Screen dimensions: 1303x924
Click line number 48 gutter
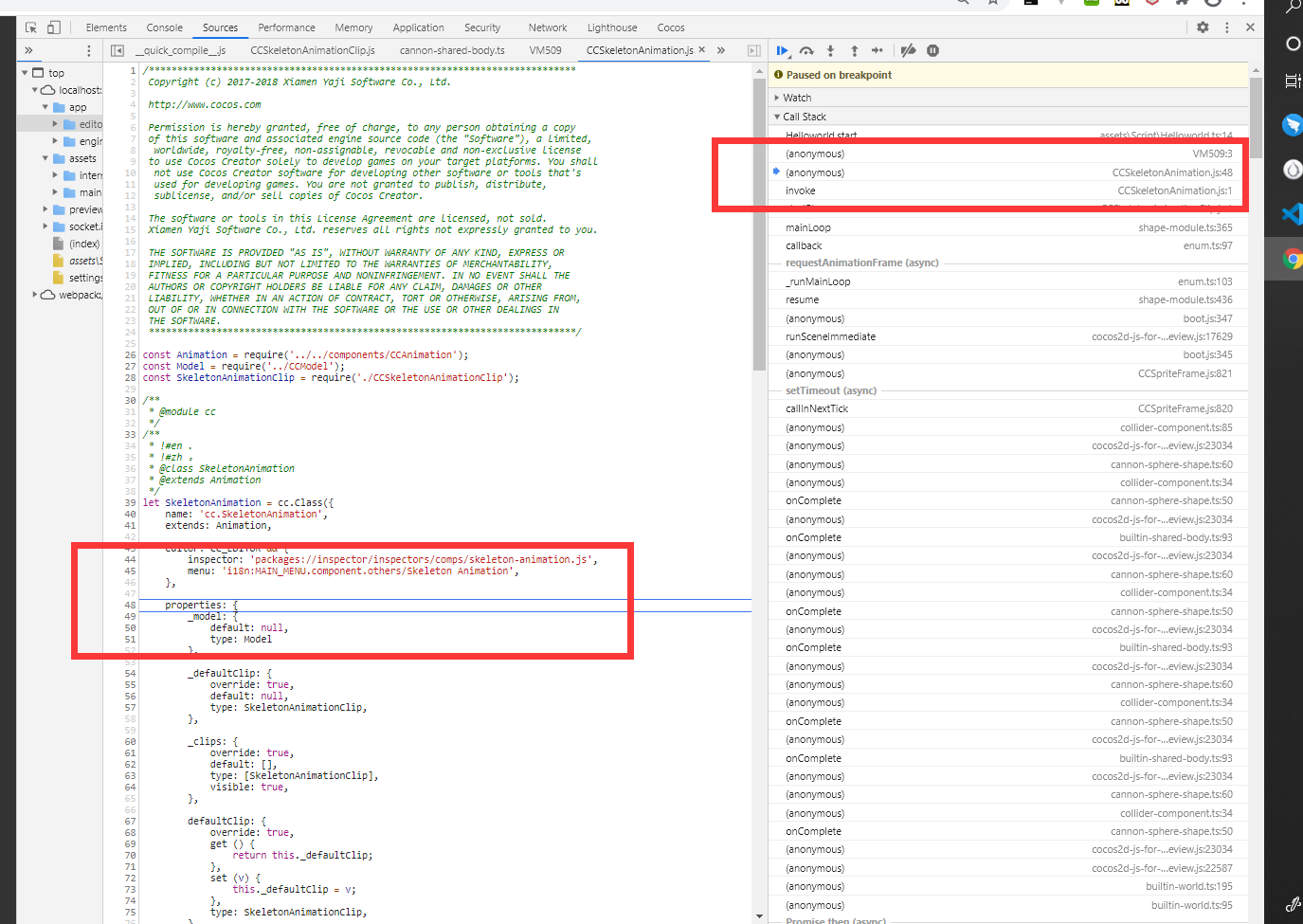[x=130, y=605]
